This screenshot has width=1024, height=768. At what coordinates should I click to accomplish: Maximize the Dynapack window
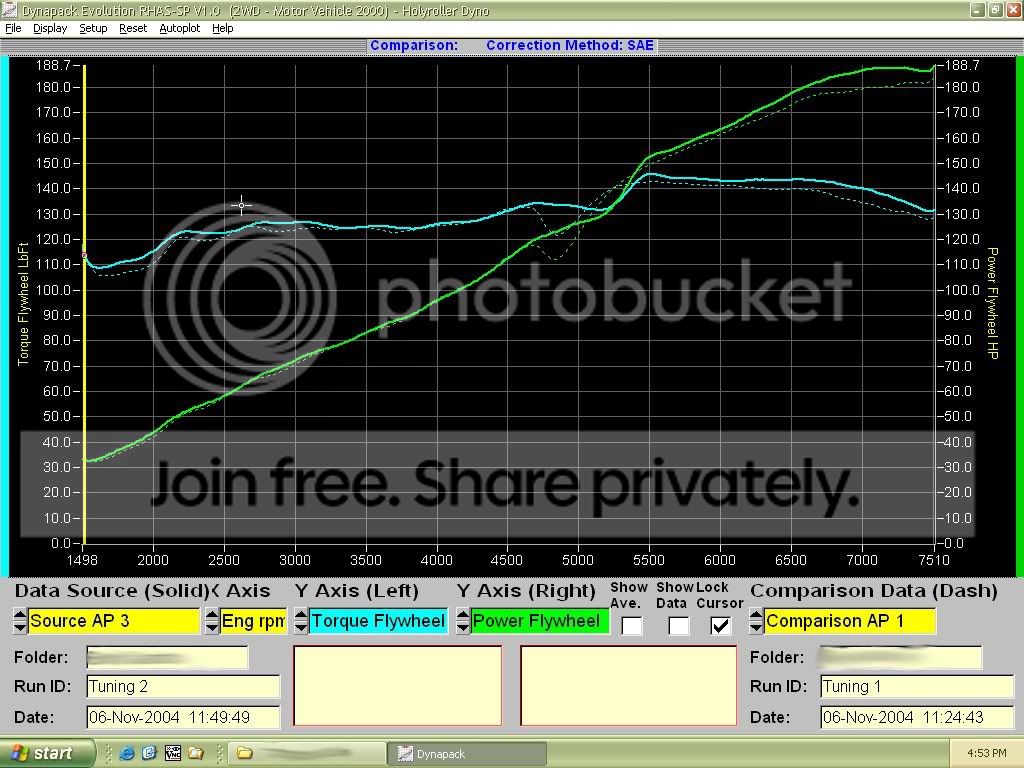click(995, 10)
